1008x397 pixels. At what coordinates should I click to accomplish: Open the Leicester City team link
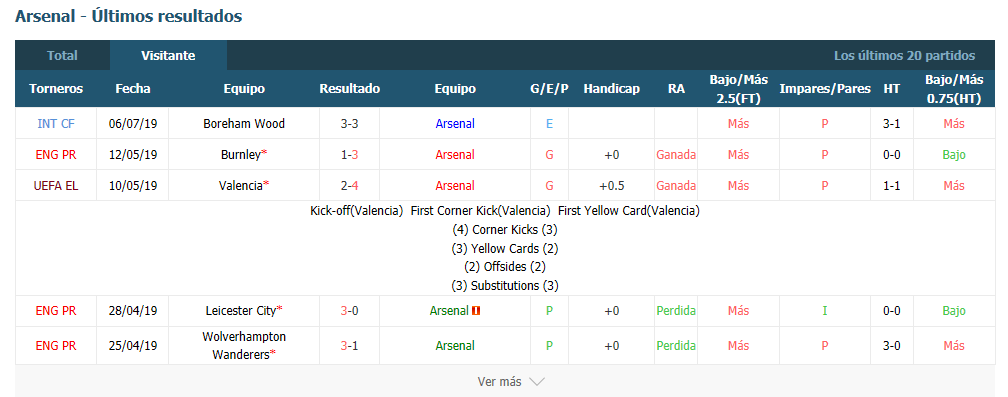coord(244,311)
